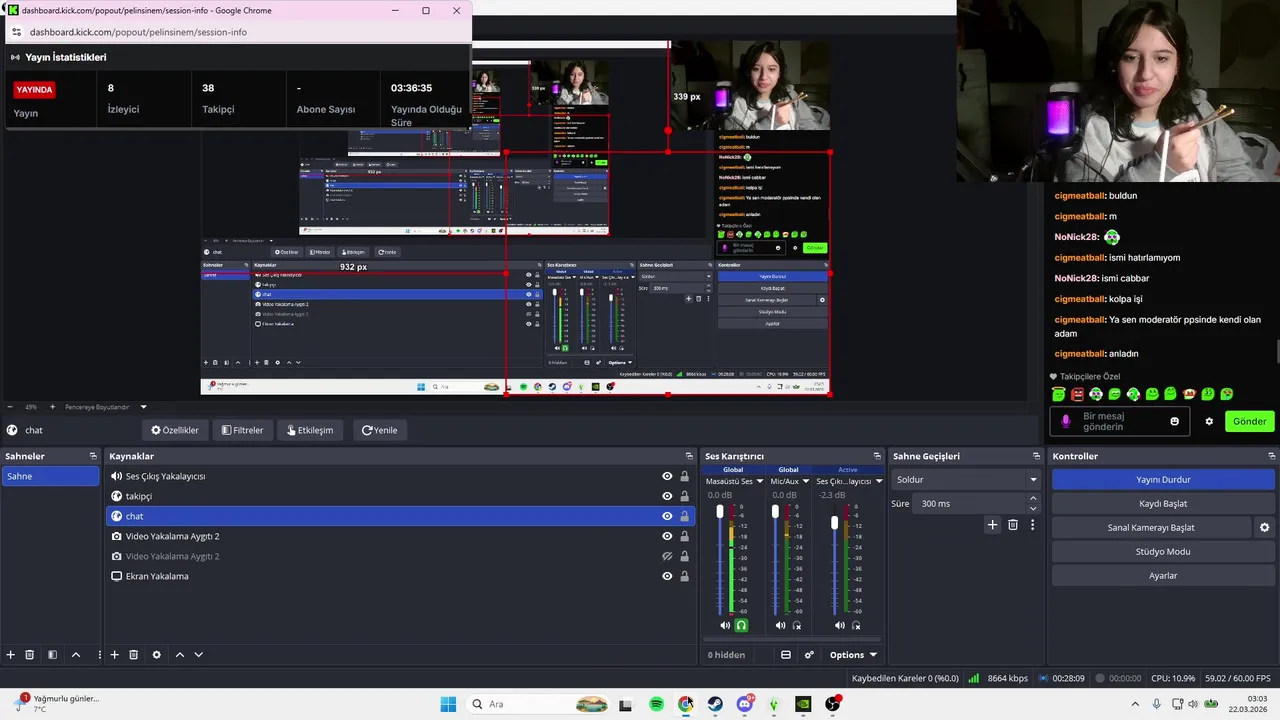
Task: Mute the Masaüstü Ses channel speaker
Action: coord(725,626)
